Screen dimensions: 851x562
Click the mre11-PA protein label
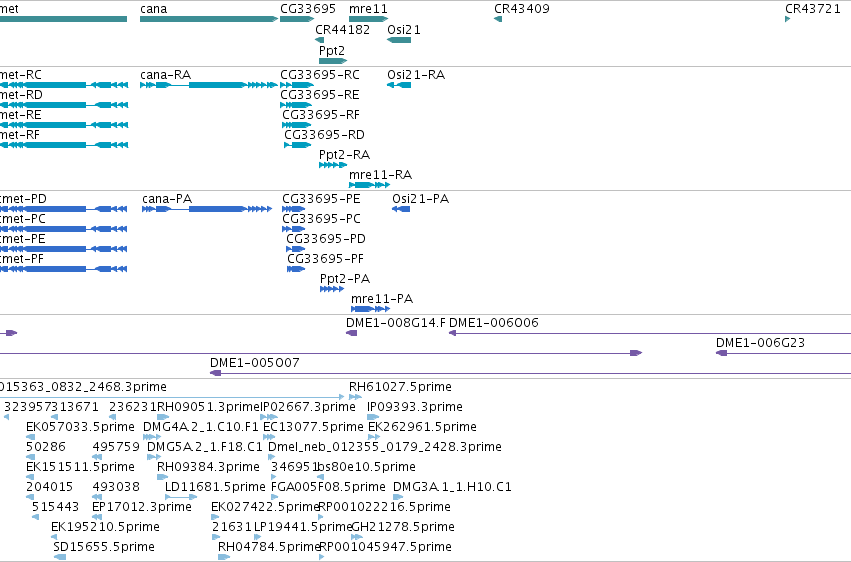(382, 299)
